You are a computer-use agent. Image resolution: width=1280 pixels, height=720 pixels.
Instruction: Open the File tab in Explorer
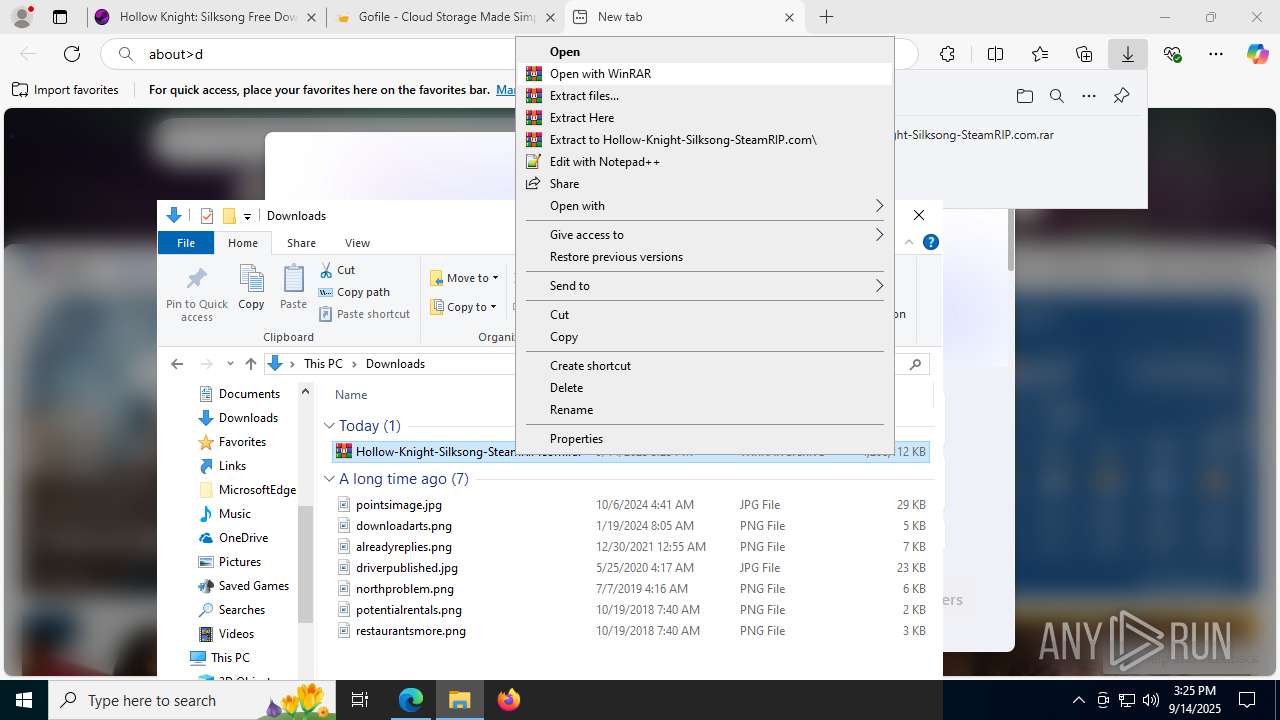(186, 242)
